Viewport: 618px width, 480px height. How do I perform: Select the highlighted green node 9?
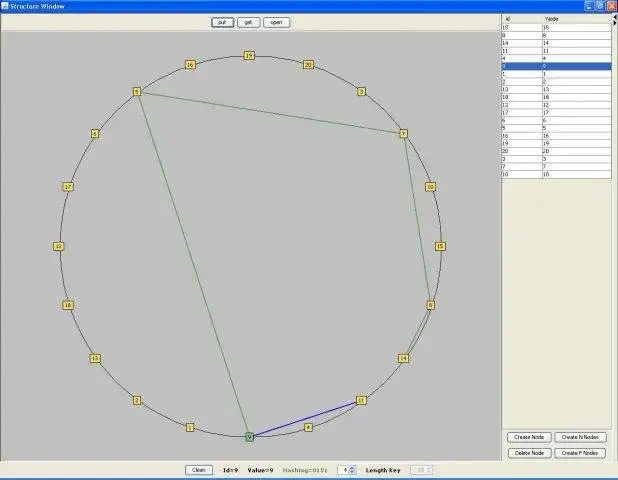249,436
